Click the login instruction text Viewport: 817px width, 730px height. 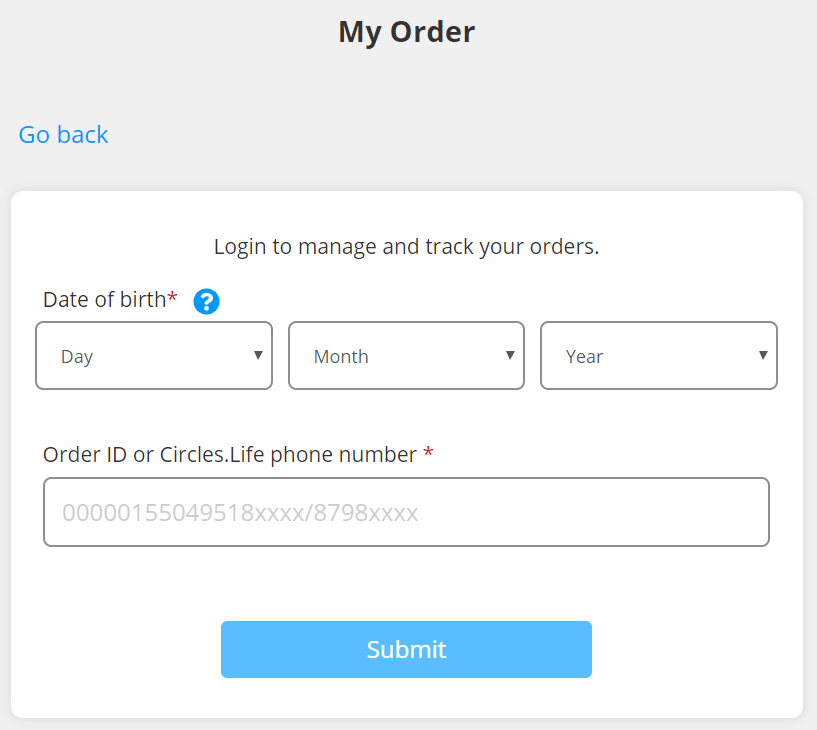(x=406, y=246)
